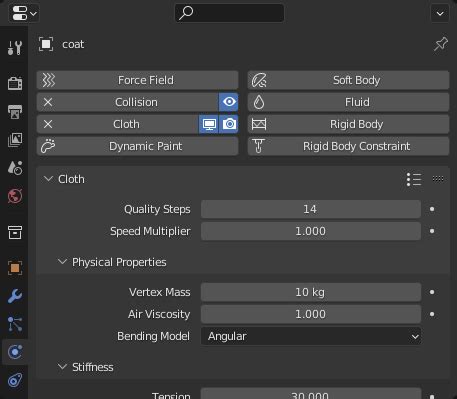Open the Collection properties tab
Screen dimensions: 457x399
(x=15, y=232)
